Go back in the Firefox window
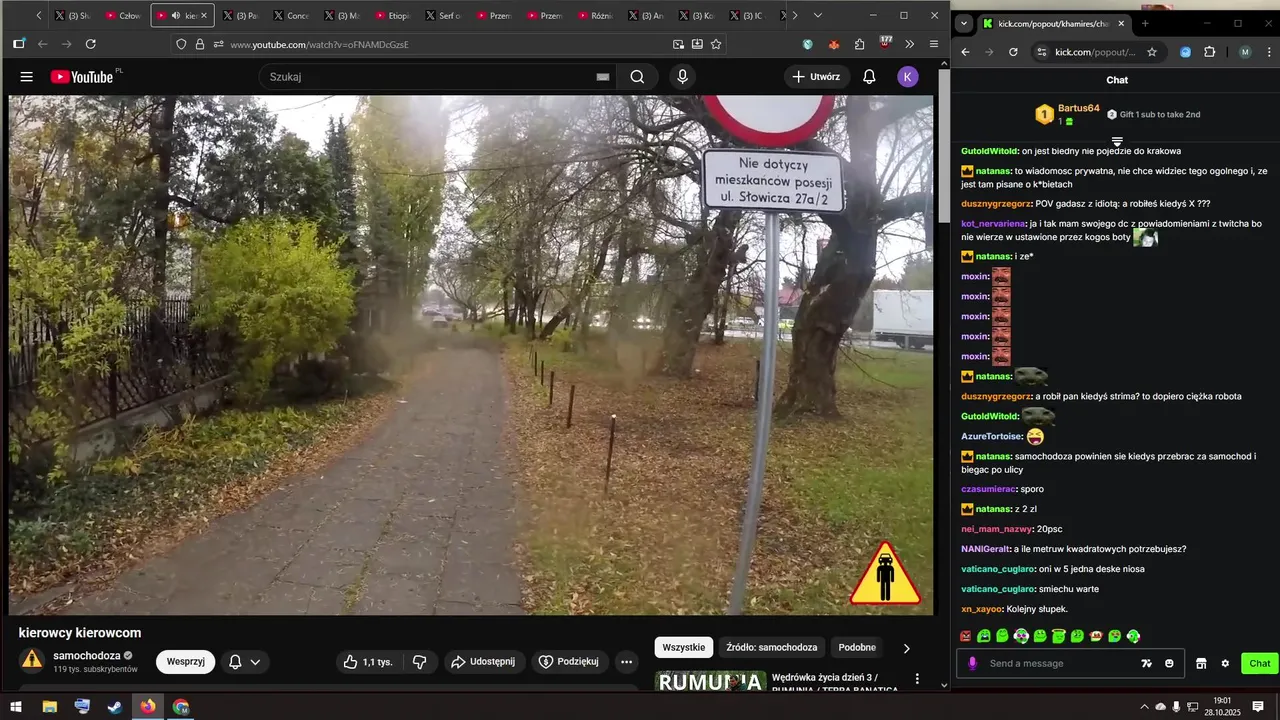The image size is (1280, 720). tap(42, 44)
